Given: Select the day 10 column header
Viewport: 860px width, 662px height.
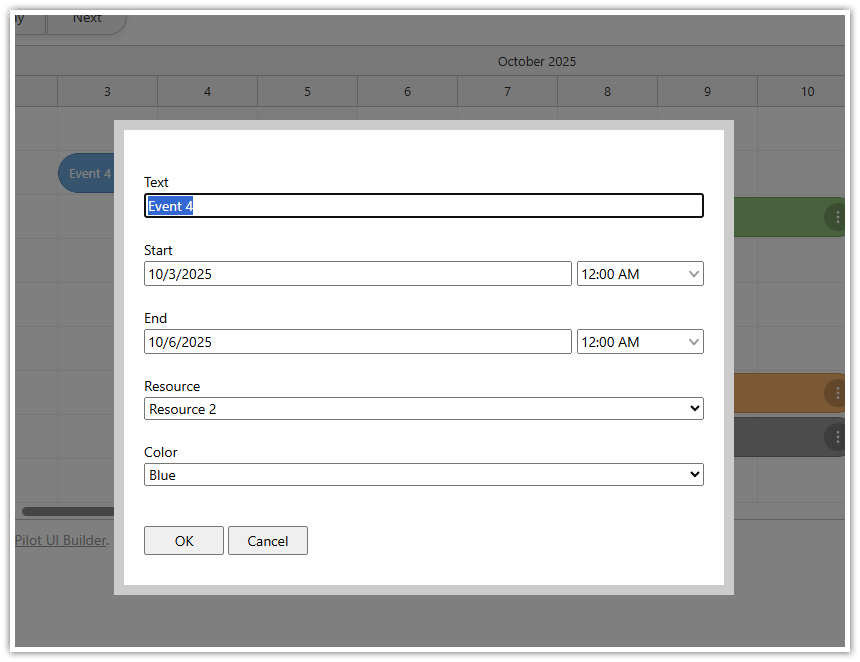Looking at the screenshot, I should (x=806, y=91).
